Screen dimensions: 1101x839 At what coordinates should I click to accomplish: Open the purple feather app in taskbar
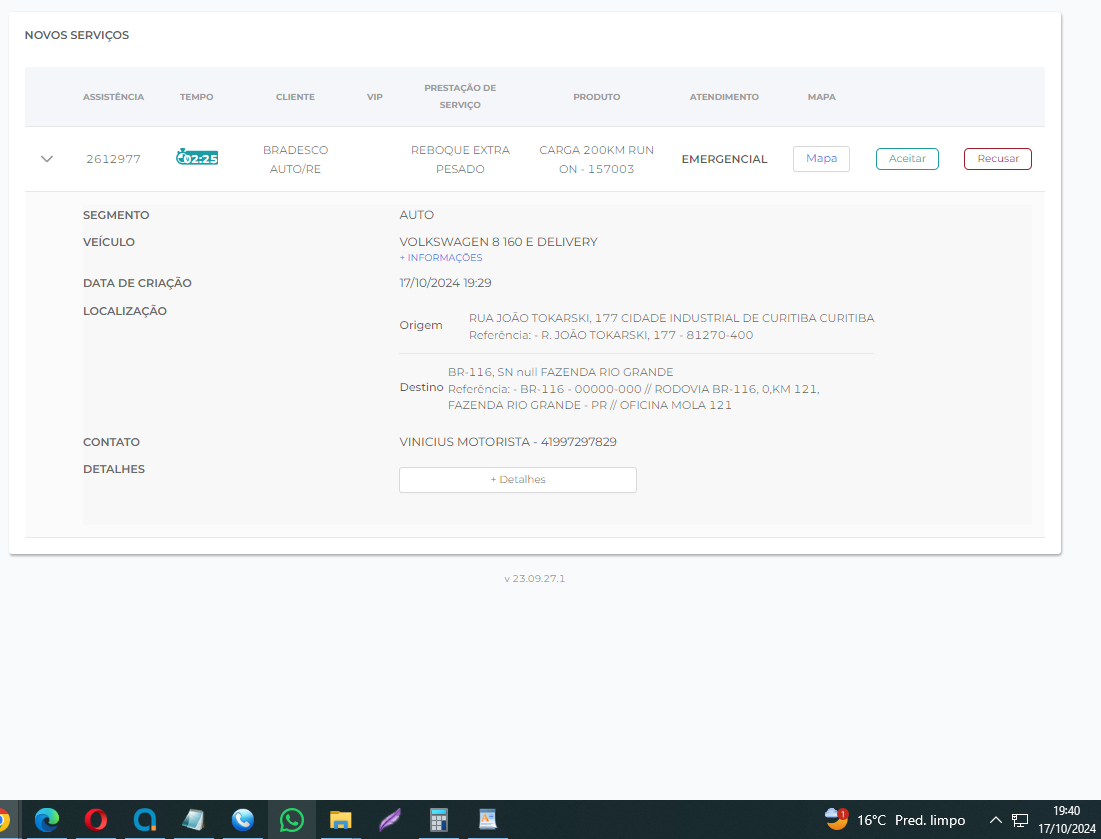[x=390, y=819]
